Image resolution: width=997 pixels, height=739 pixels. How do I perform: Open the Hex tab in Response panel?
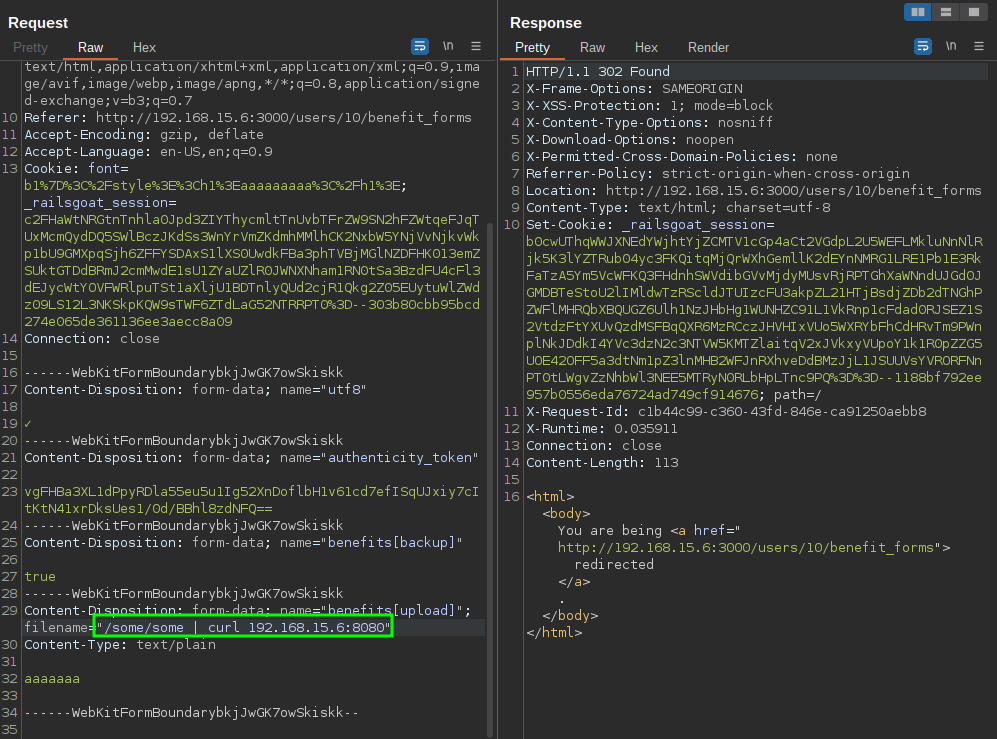tap(646, 47)
